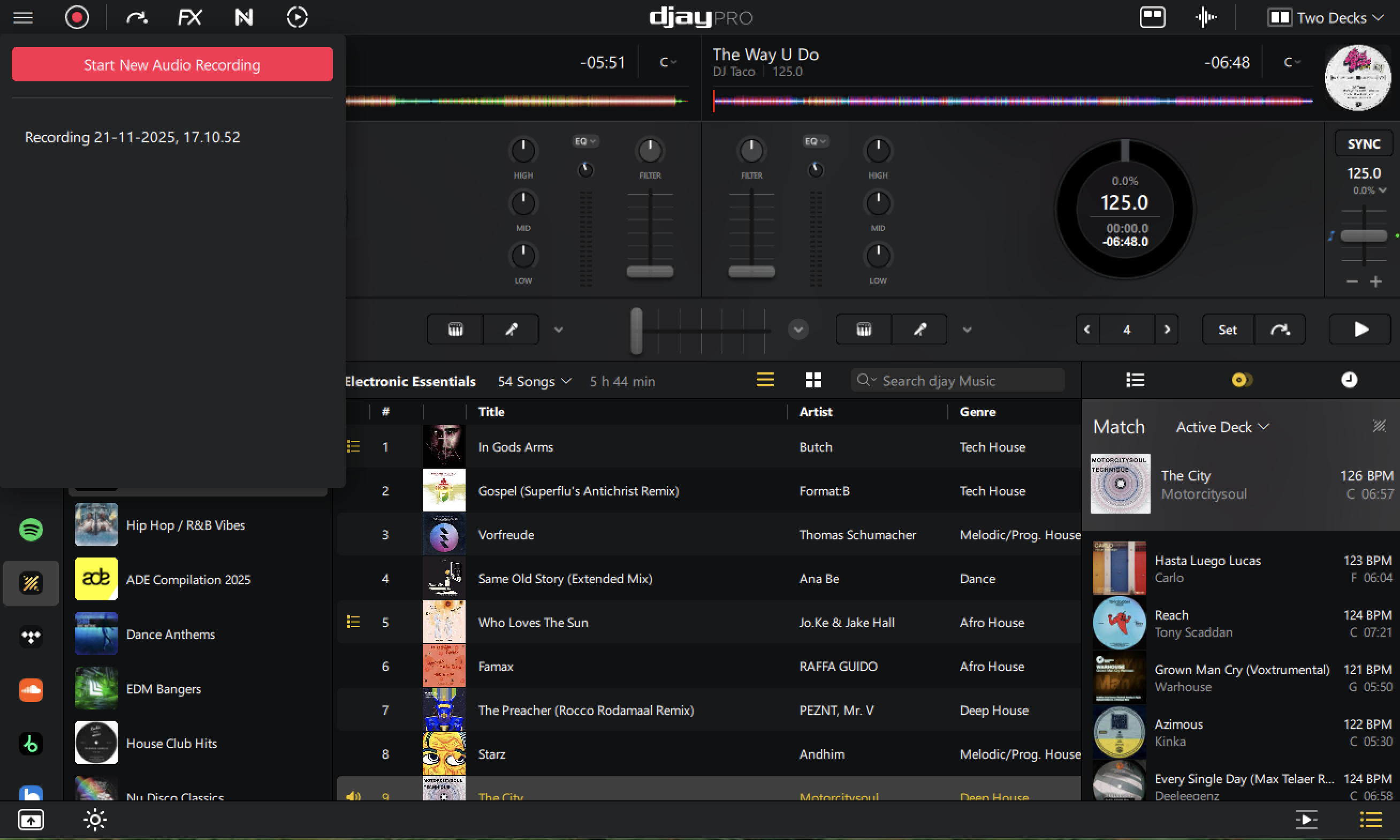The width and height of the screenshot is (1400, 840).
Task: Open the TIDAL library source
Action: (31, 636)
